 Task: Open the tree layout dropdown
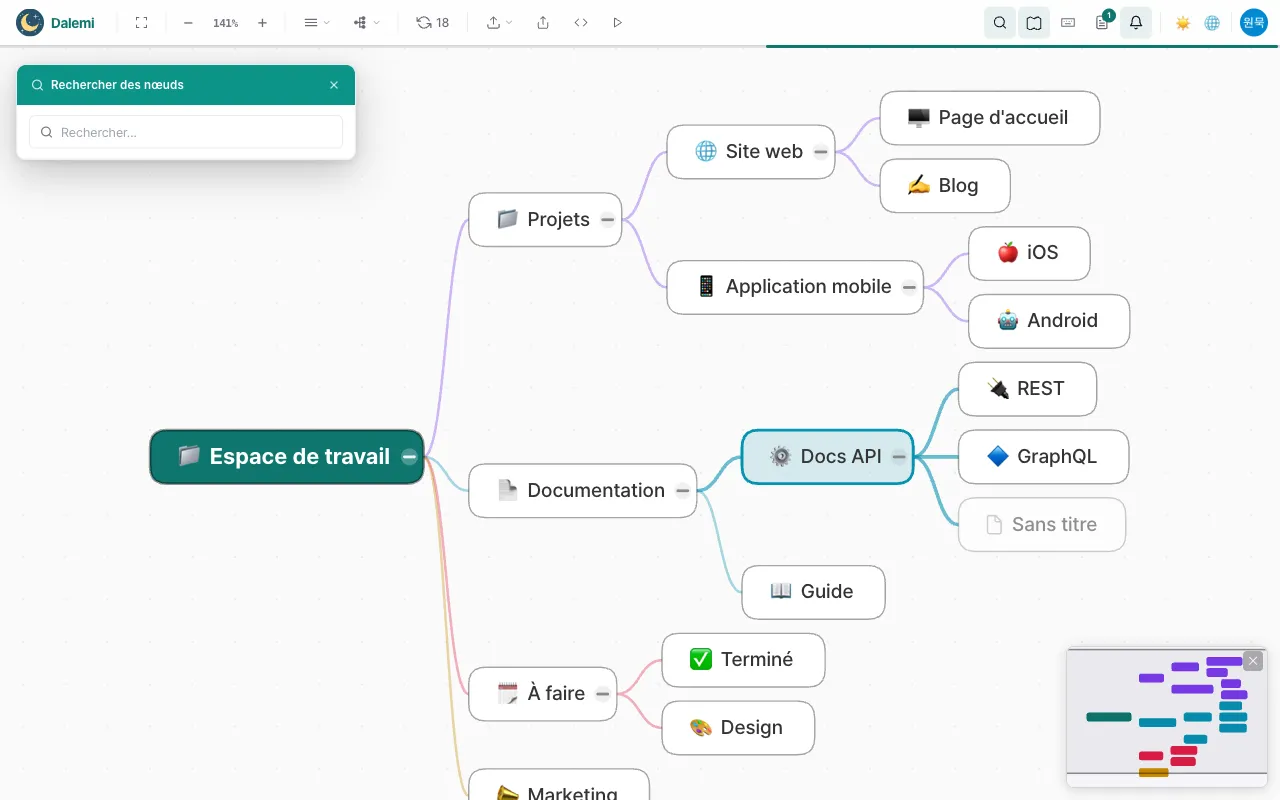pos(366,22)
